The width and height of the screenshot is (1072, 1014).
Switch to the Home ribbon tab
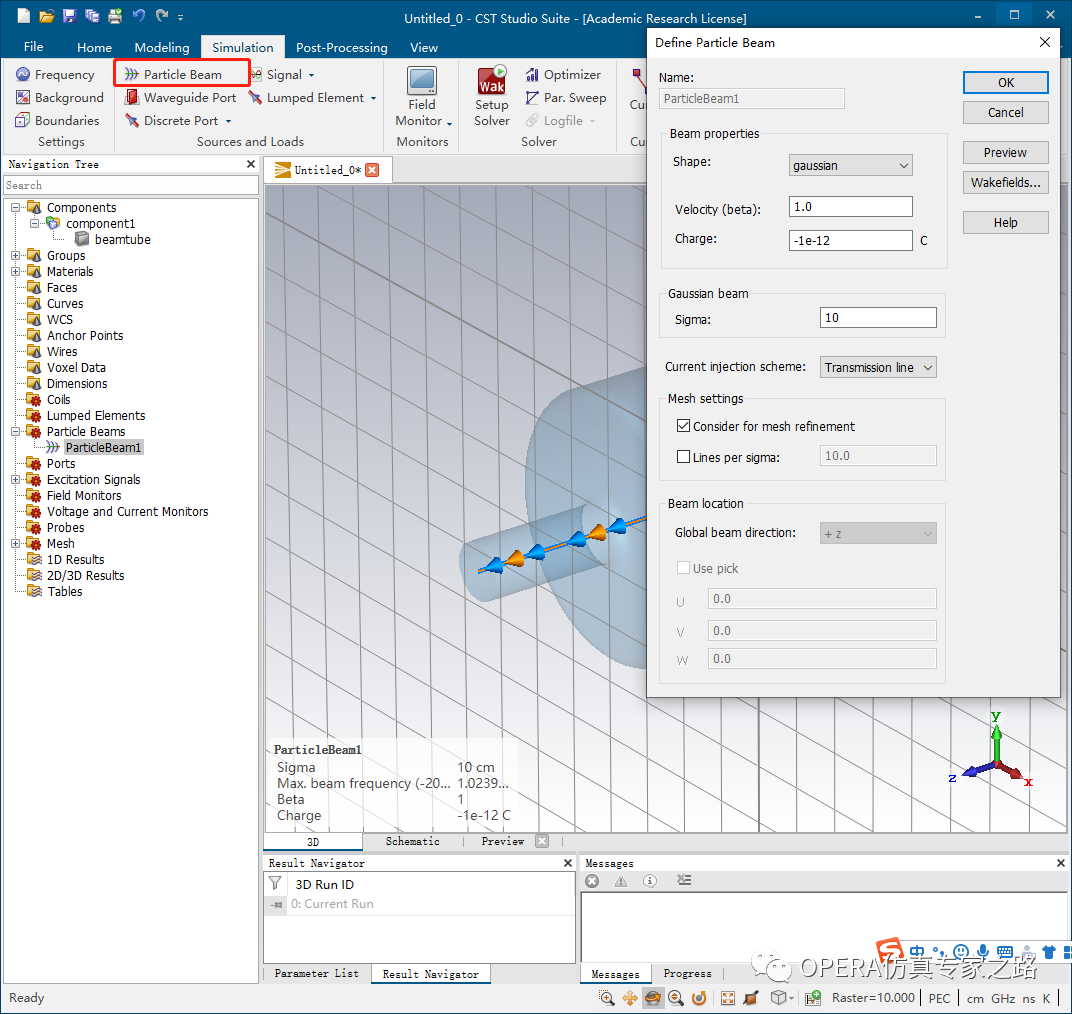pos(94,47)
